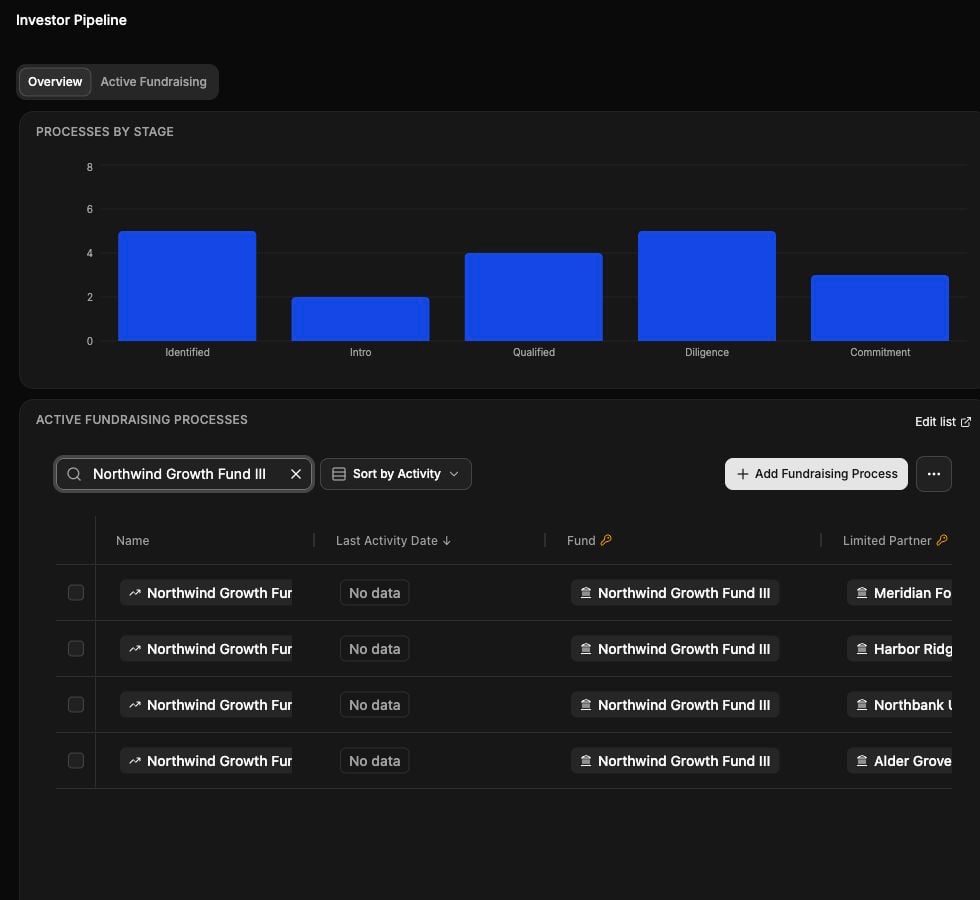Image resolution: width=980 pixels, height=900 pixels.
Task: Click the key icon next to Fund header
Action: (x=606, y=540)
